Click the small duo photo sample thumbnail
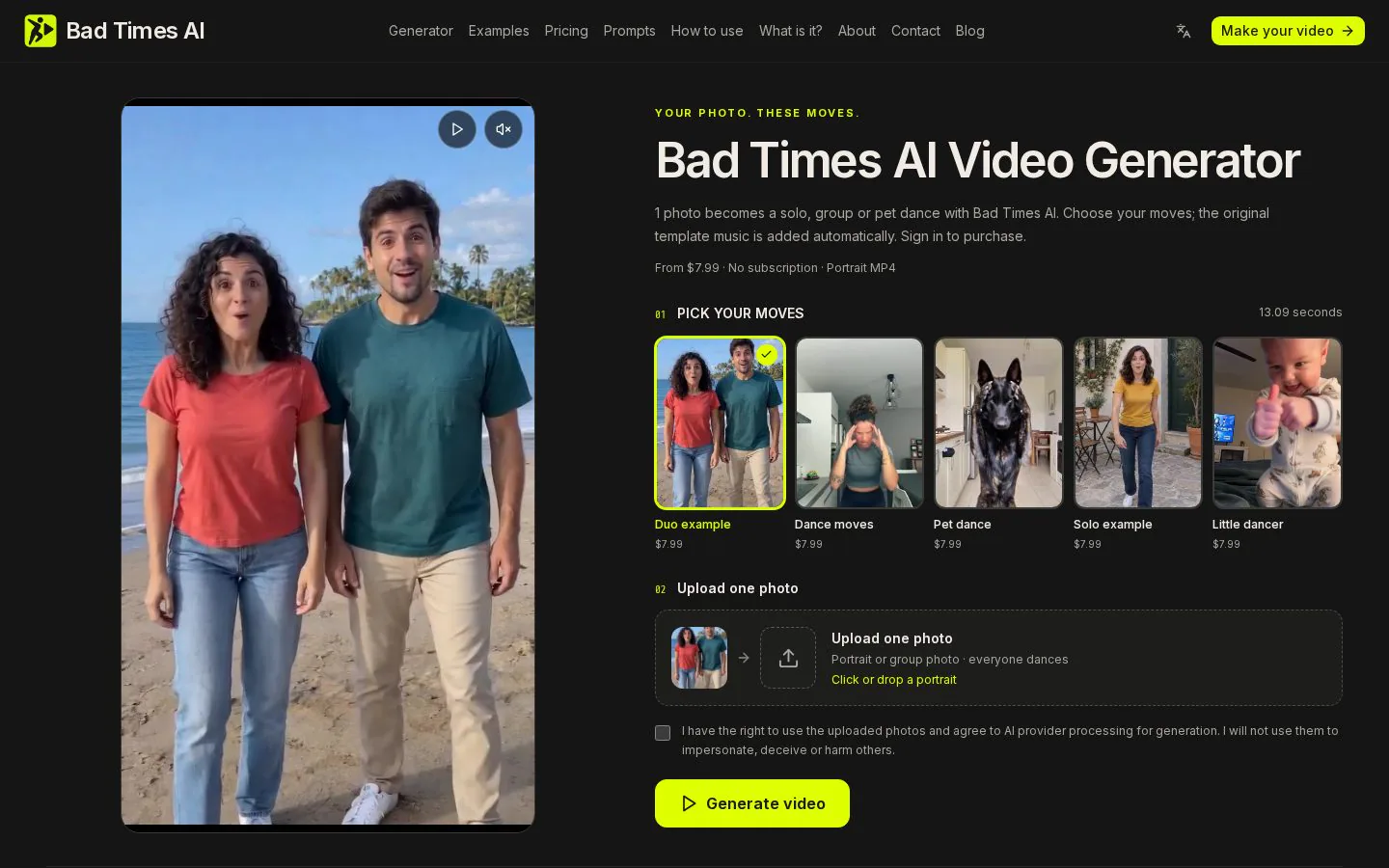1389x868 pixels. click(x=699, y=658)
